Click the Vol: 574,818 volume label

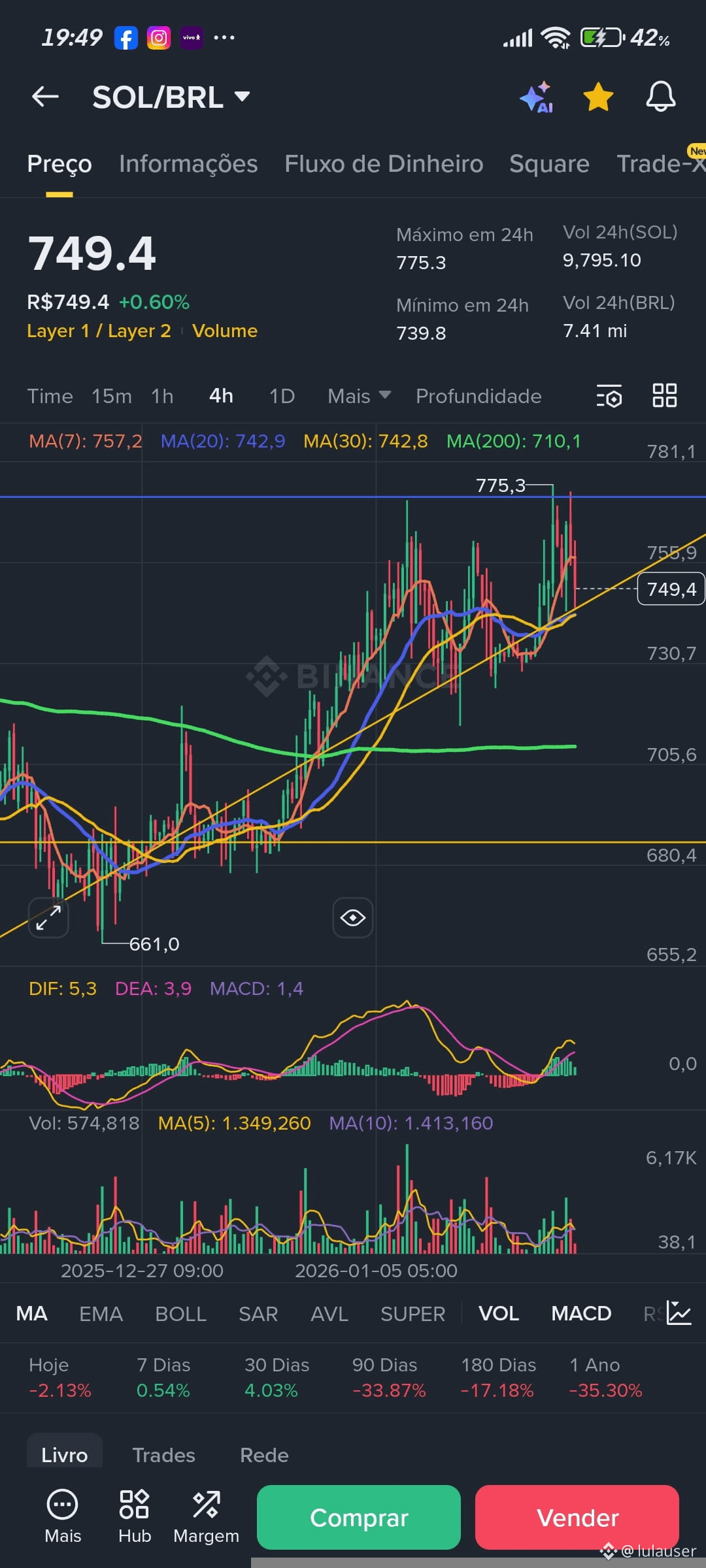pyautogui.click(x=84, y=1123)
